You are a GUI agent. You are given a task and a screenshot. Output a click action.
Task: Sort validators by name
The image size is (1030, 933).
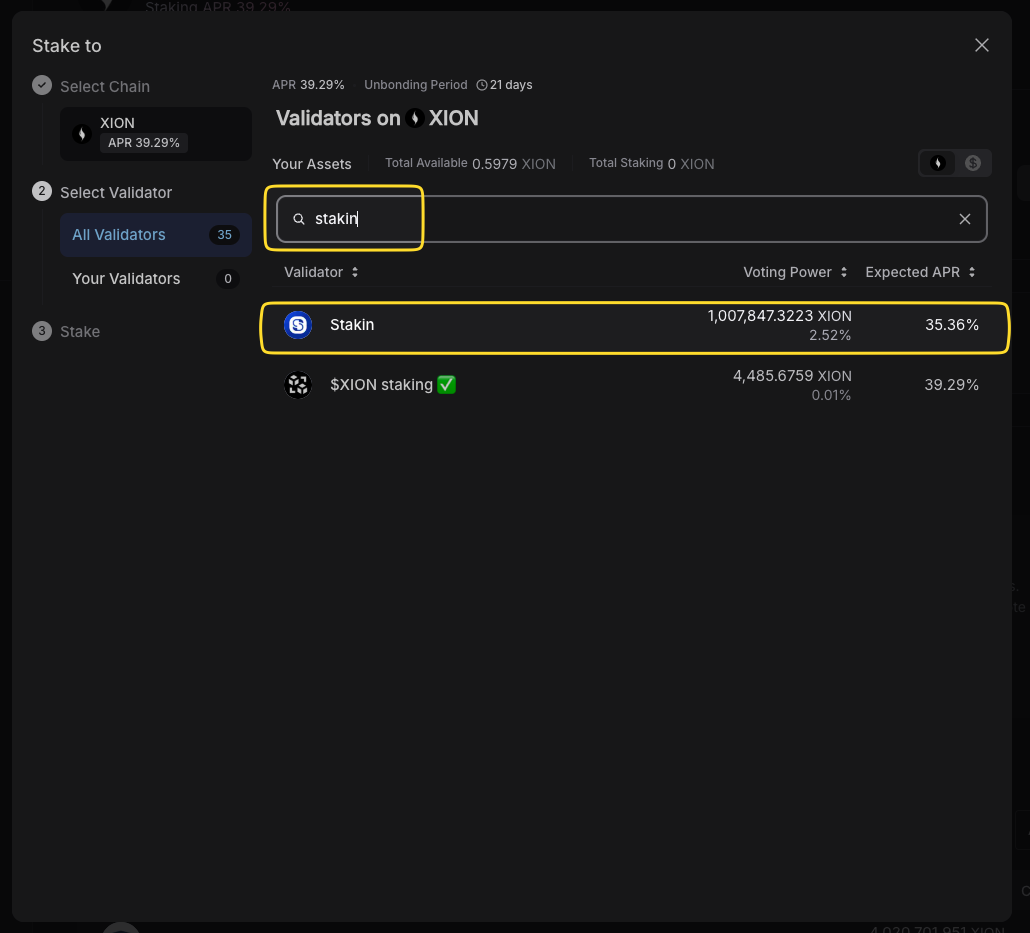(321, 272)
